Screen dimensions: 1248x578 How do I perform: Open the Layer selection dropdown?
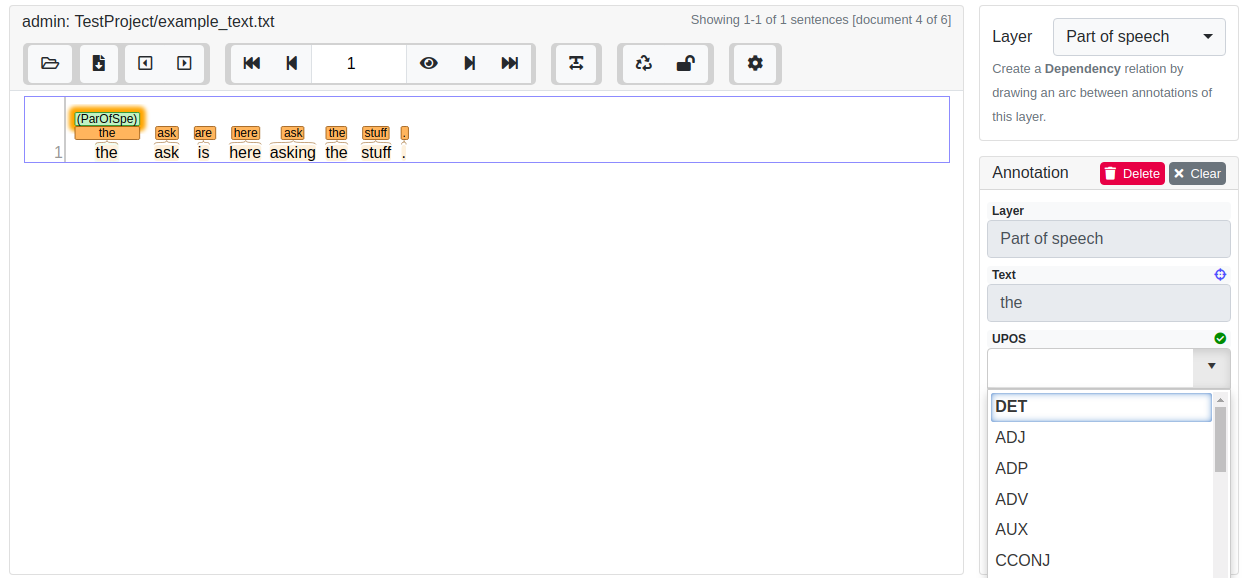pos(1139,37)
